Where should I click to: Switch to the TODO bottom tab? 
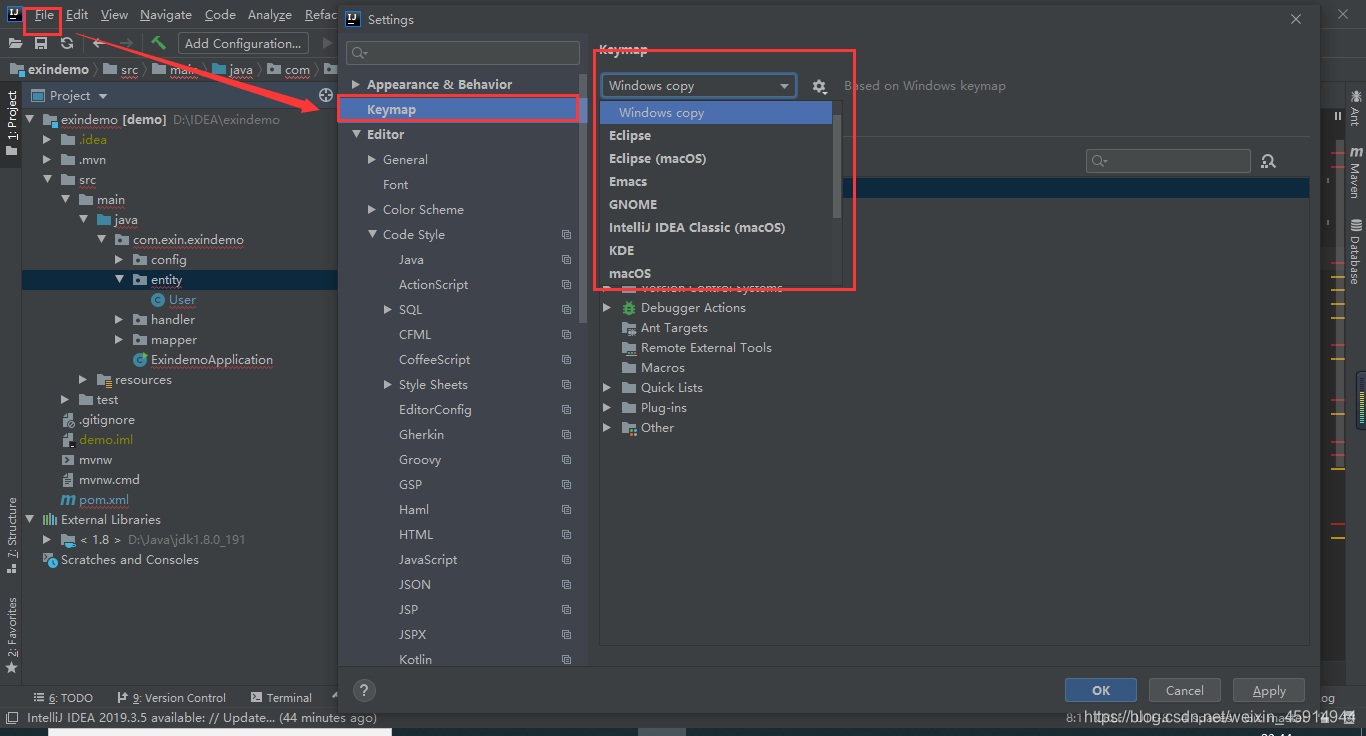(x=63, y=698)
